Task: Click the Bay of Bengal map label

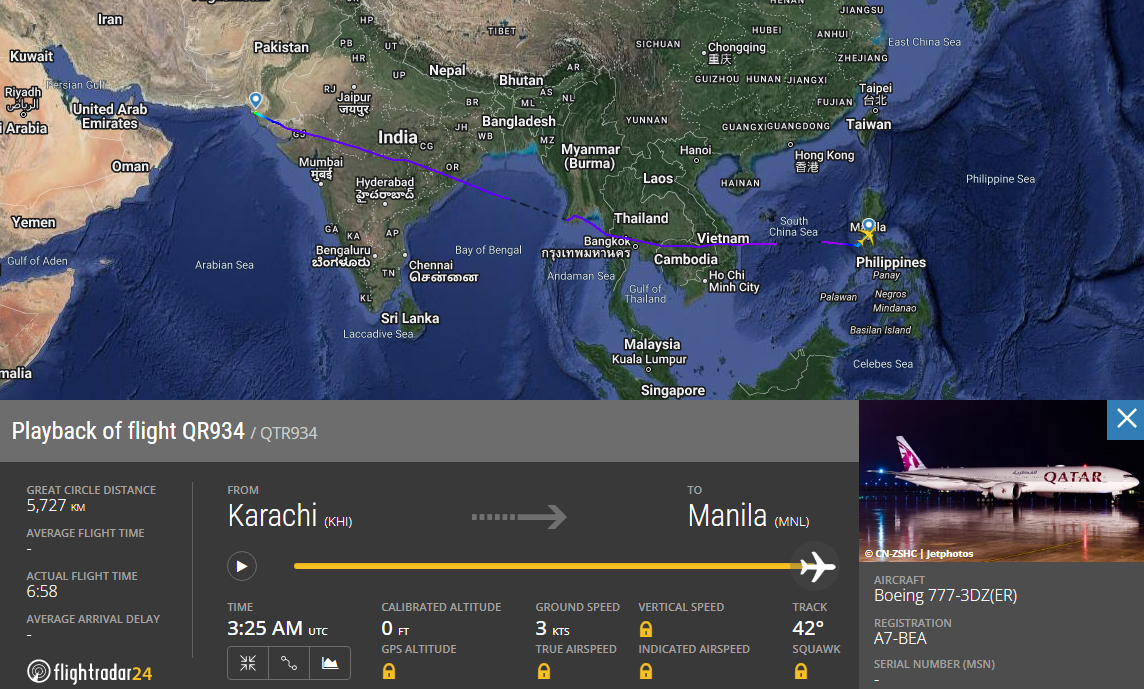Action: click(x=488, y=250)
